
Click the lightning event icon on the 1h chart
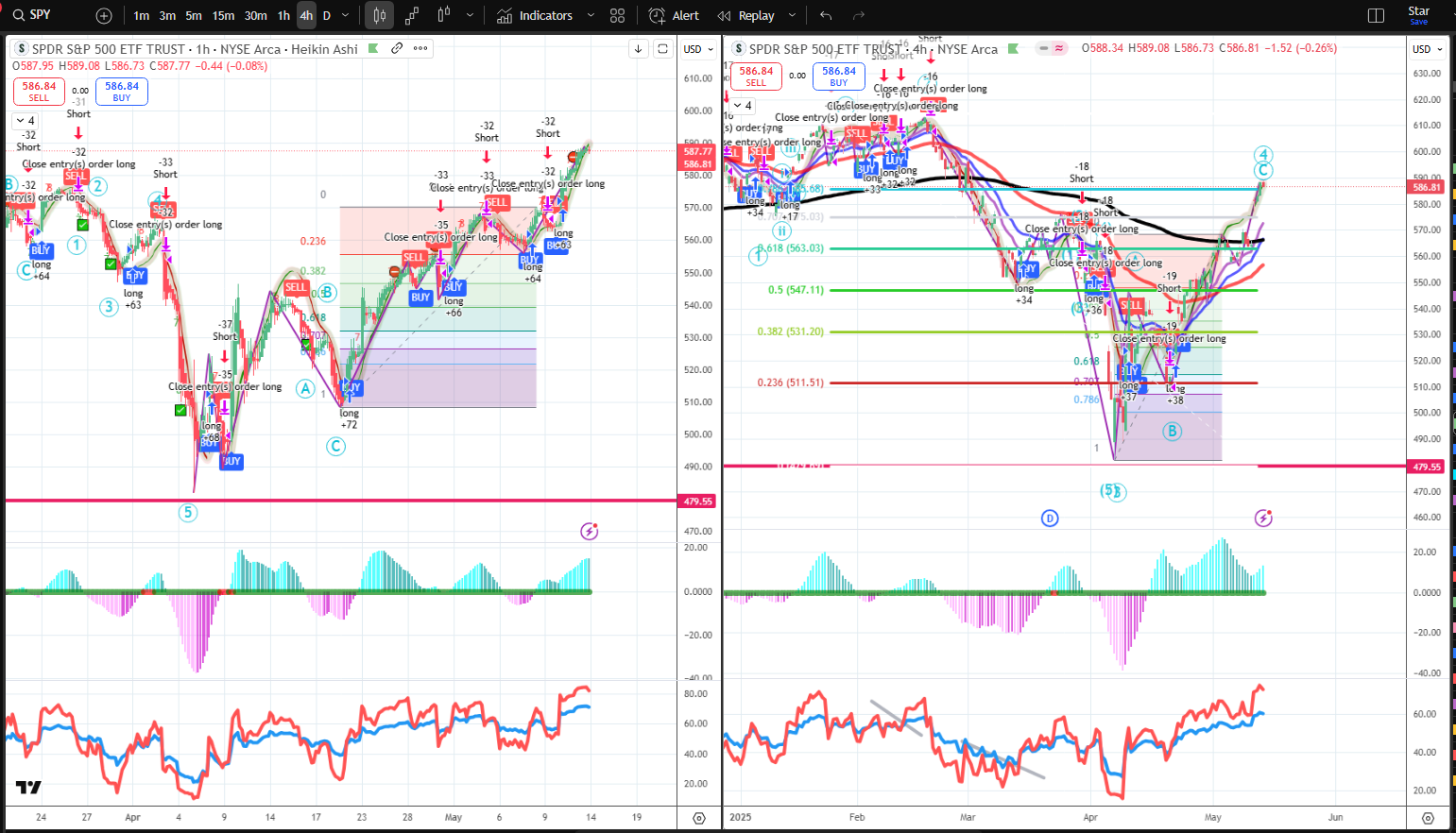(x=589, y=532)
